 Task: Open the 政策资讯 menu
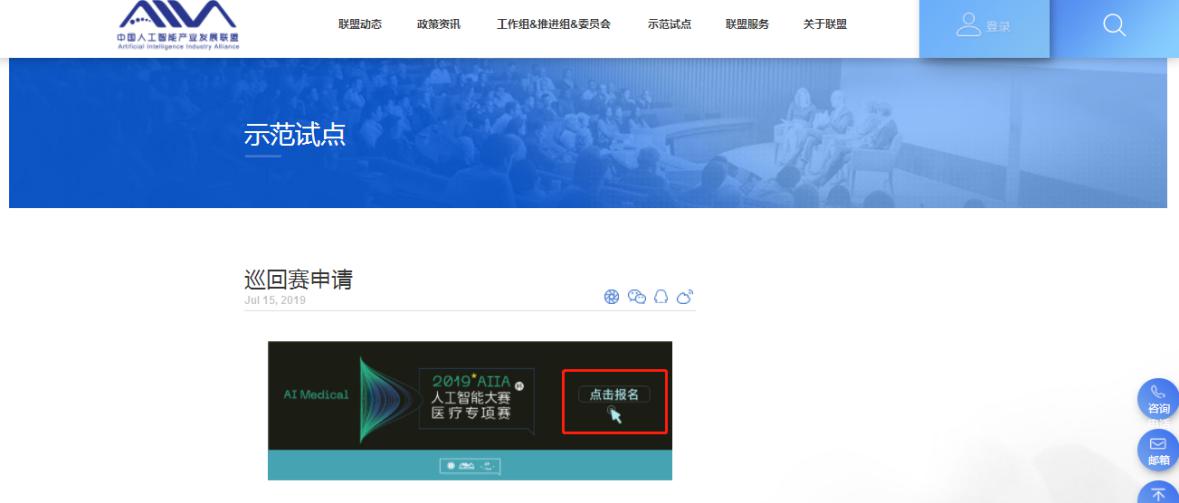tap(438, 24)
